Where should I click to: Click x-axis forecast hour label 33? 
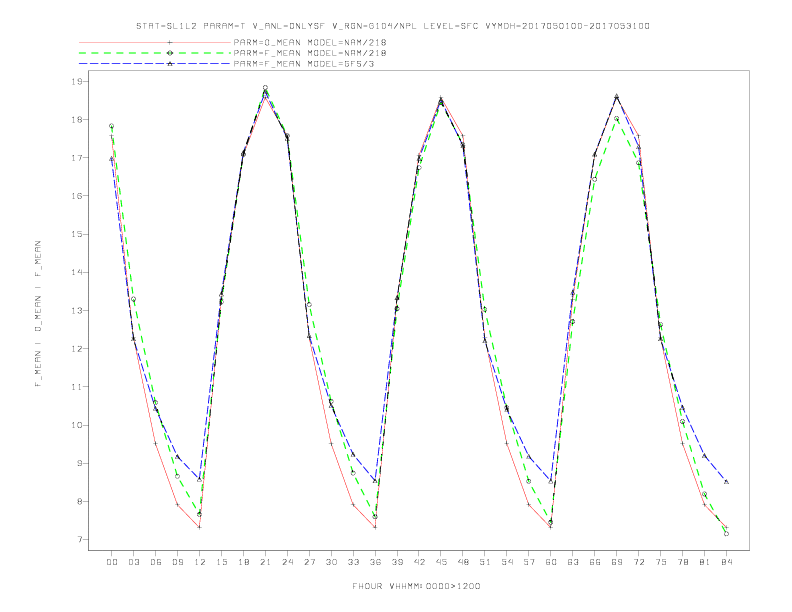353,562
